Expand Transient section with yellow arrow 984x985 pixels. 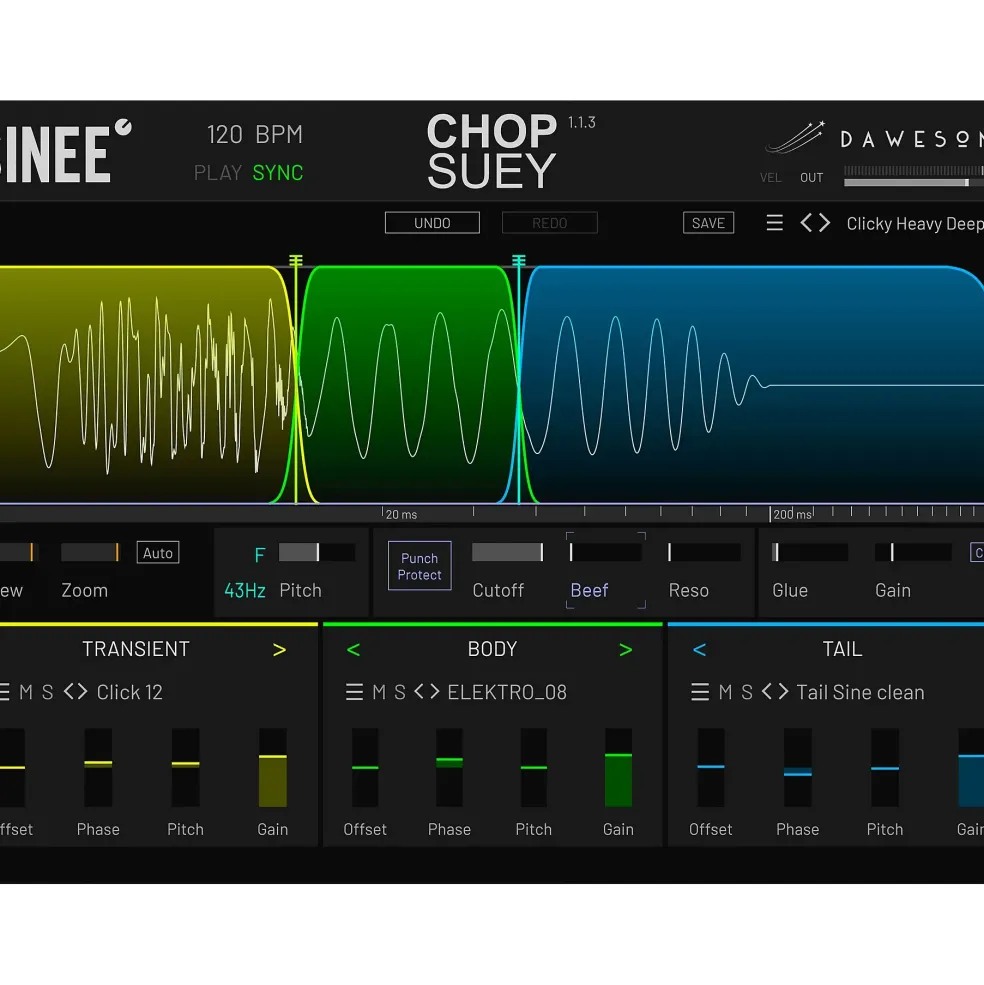tap(280, 650)
